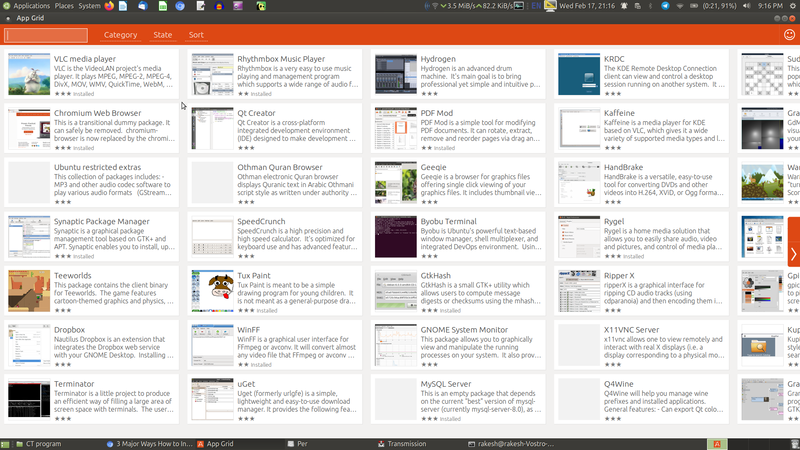Open the green spreadsheet panel launcher
The width and height of the screenshot is (800, 450).
162,6
